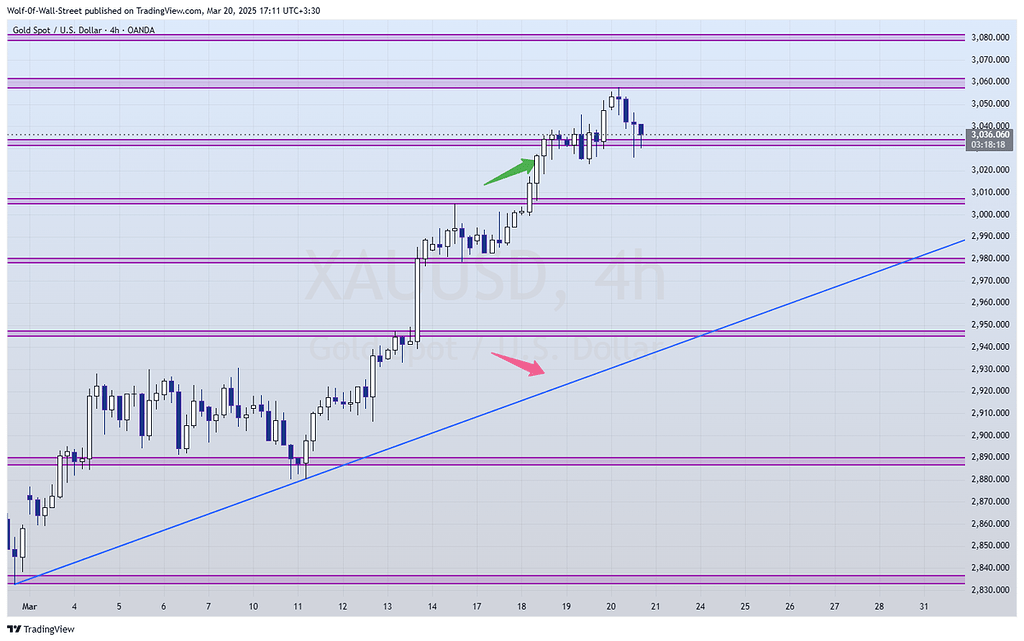Click the Gold Spot / U.S. Dollar symbol title
1024x641 pixels.
(60, 30)
